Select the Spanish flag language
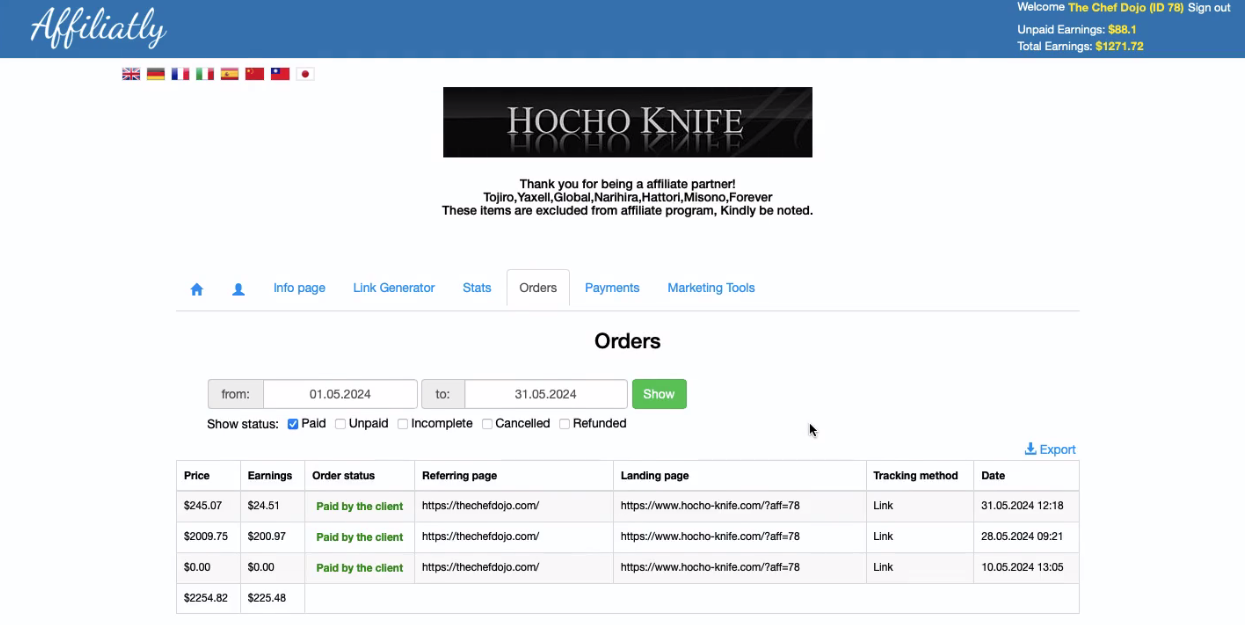 (x=230, y=74)
